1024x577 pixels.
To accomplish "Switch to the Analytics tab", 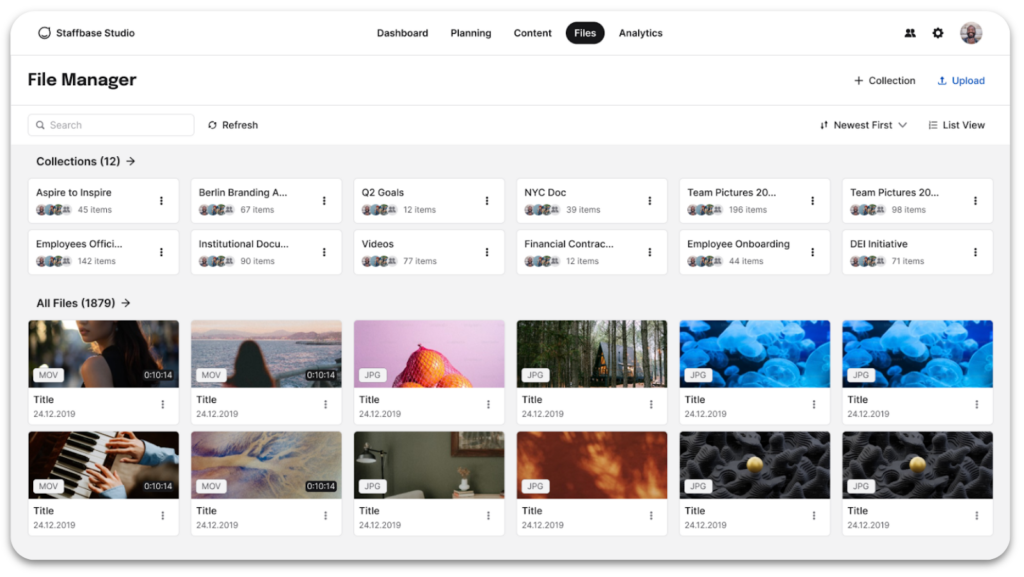I will tap(640, 32).
